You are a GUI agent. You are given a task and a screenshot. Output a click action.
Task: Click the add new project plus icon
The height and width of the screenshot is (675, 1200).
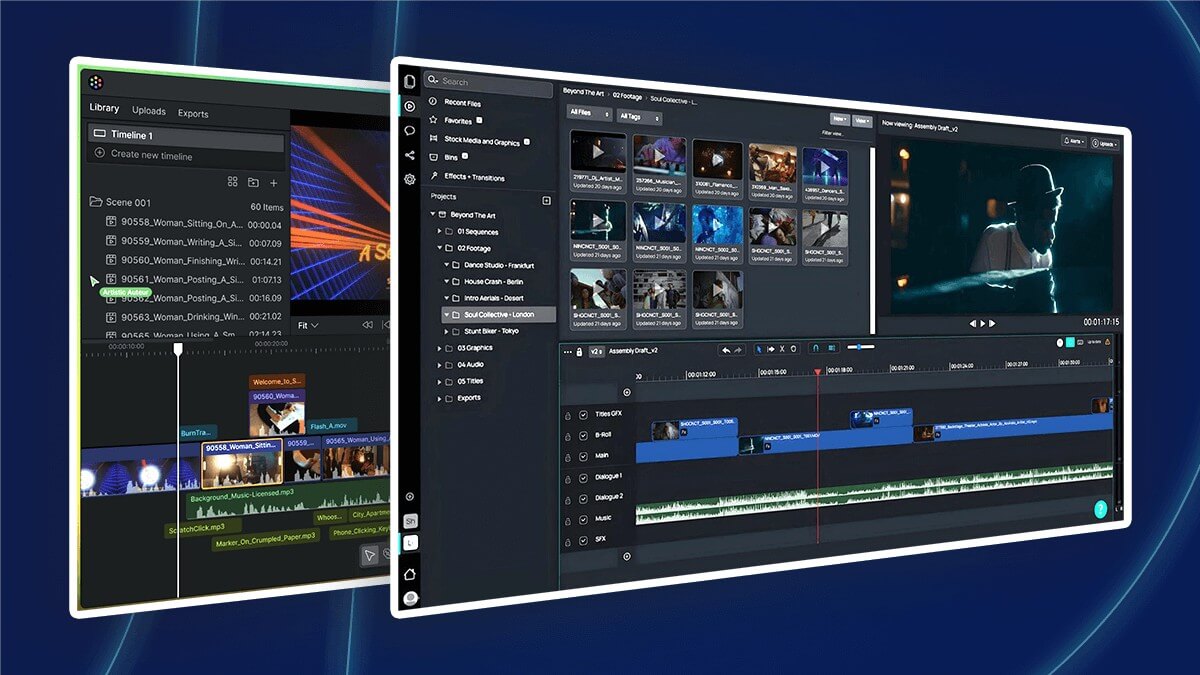coord(546,200)
